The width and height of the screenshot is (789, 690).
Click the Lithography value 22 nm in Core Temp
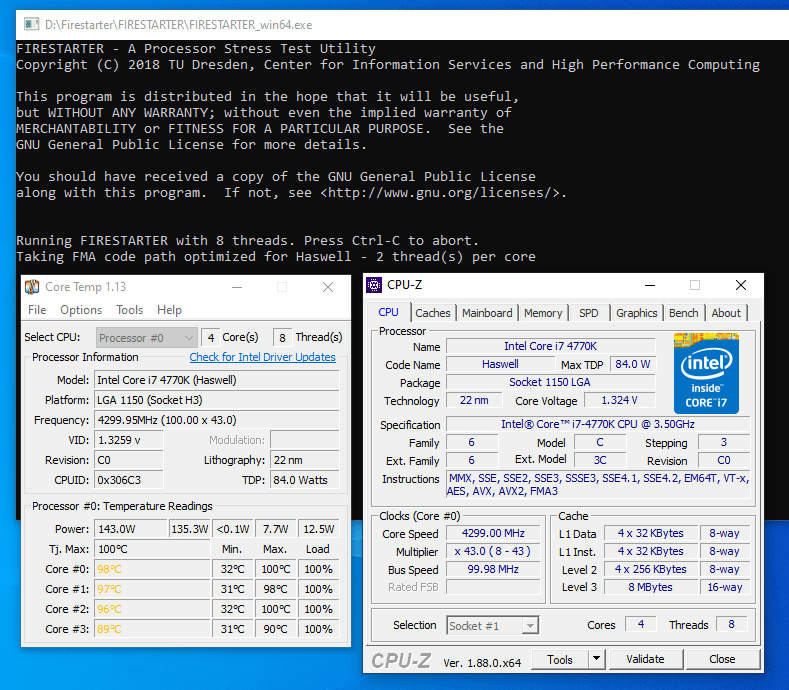coord(304,460)
